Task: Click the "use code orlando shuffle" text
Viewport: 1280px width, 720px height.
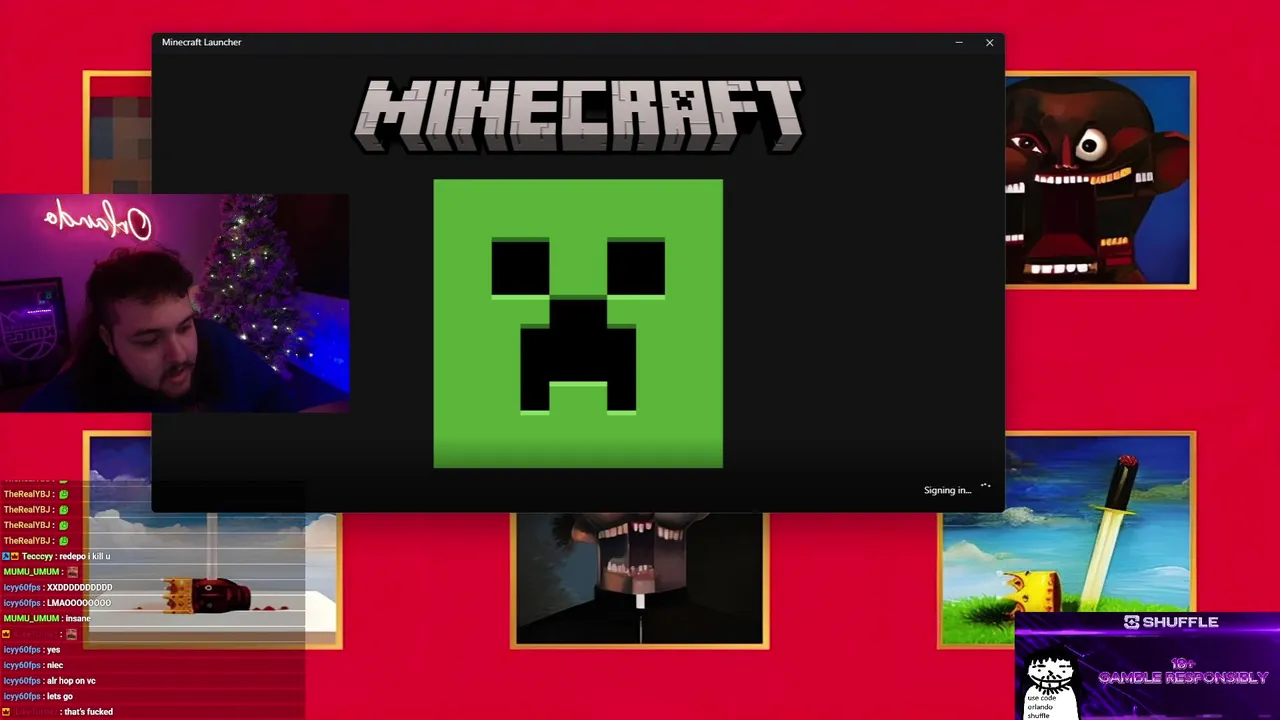Action: click(x=1040, y=707)
